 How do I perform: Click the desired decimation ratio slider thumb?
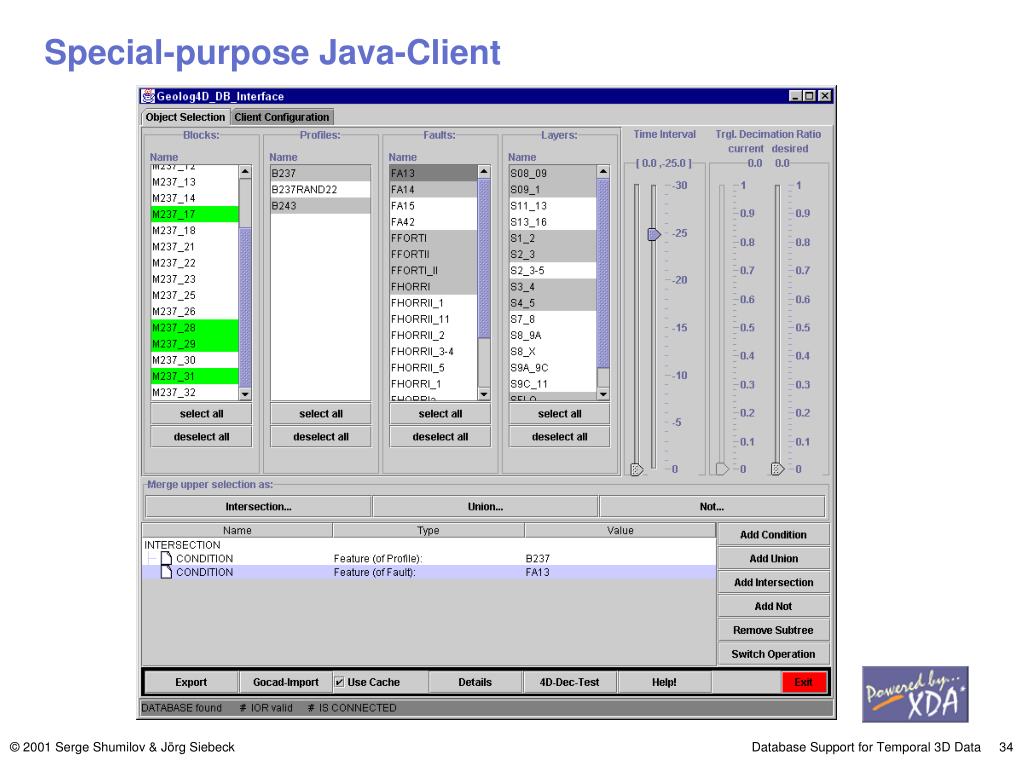click(x=777, y=469)
